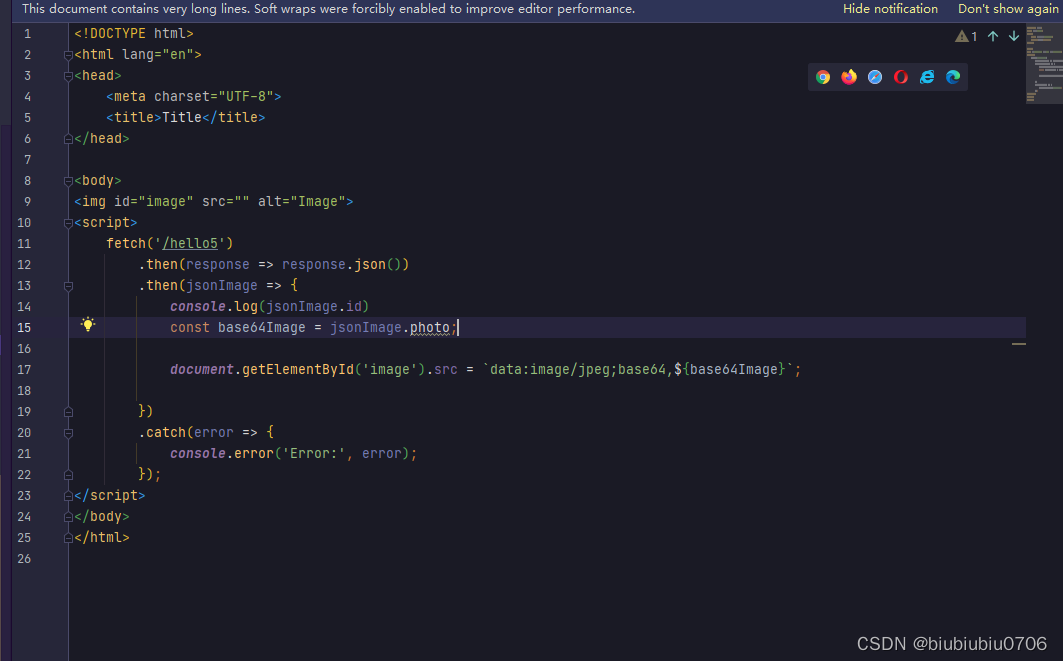The image size is (1063, 661).
Task: Fold at closing head tag marker
Action: click(68, 139)
